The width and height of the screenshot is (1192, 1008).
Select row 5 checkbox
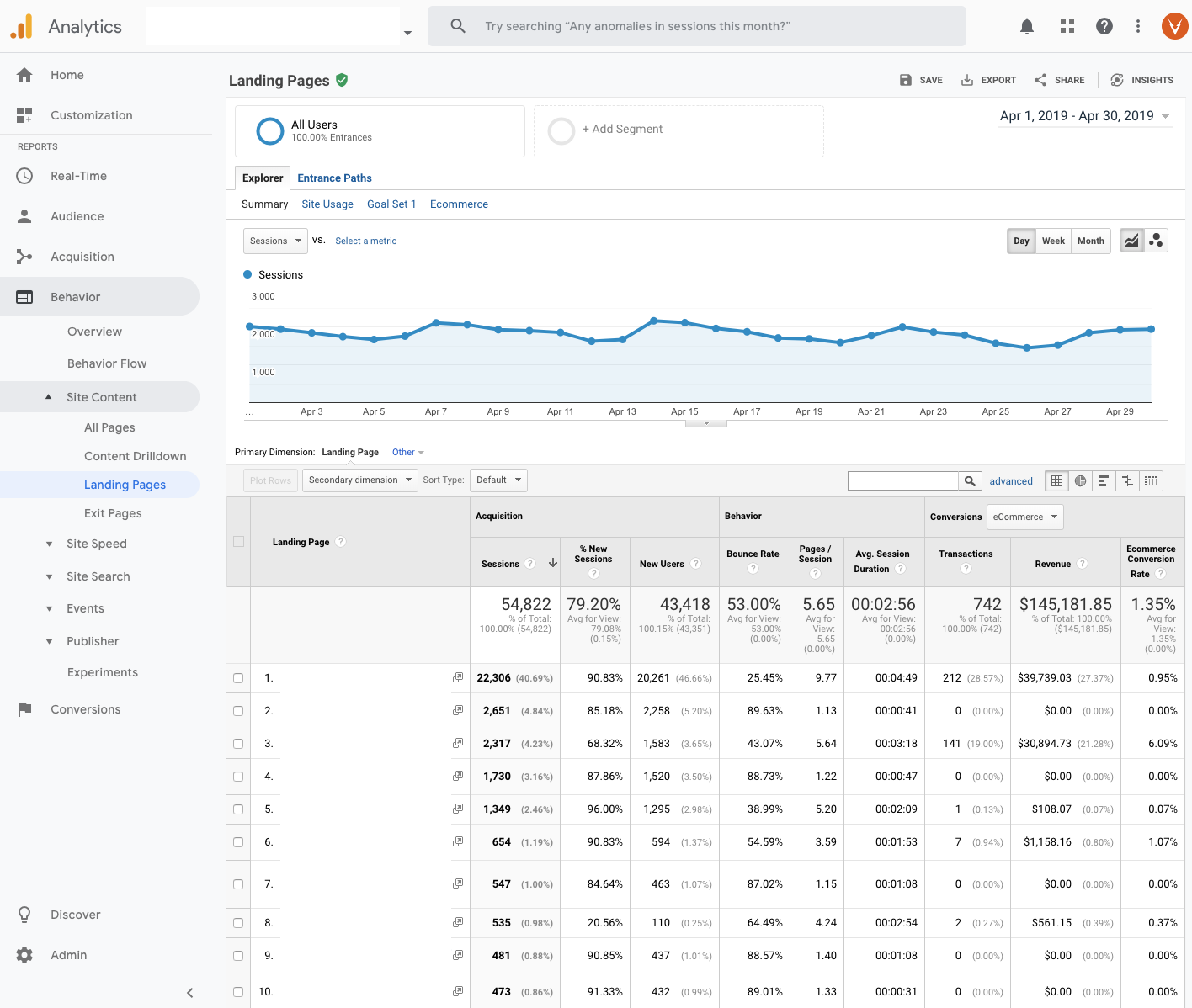tap(238, 809)
